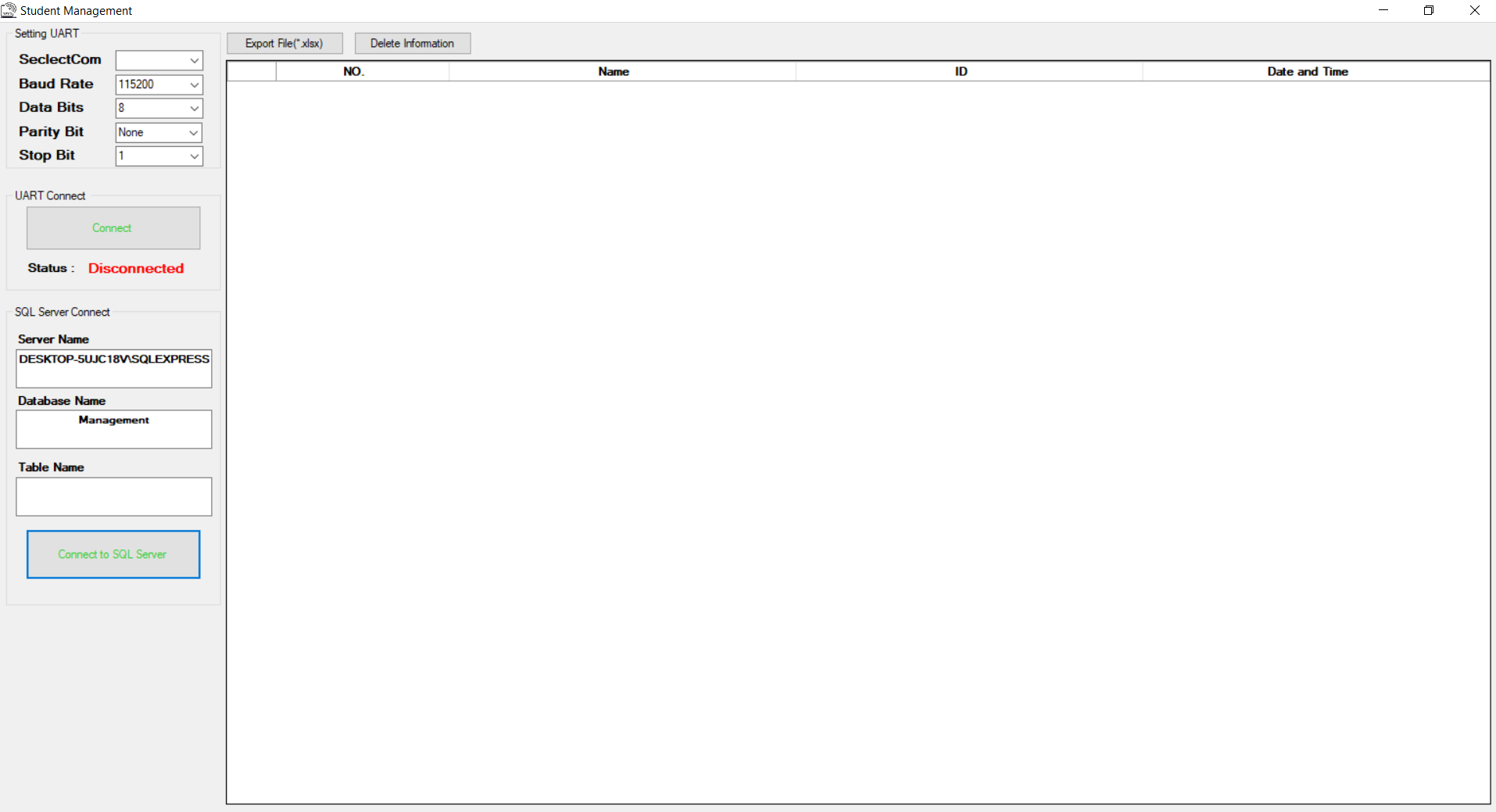1496x812 pixels.
Task: Select the NO. column header
Action: [353, 71]
